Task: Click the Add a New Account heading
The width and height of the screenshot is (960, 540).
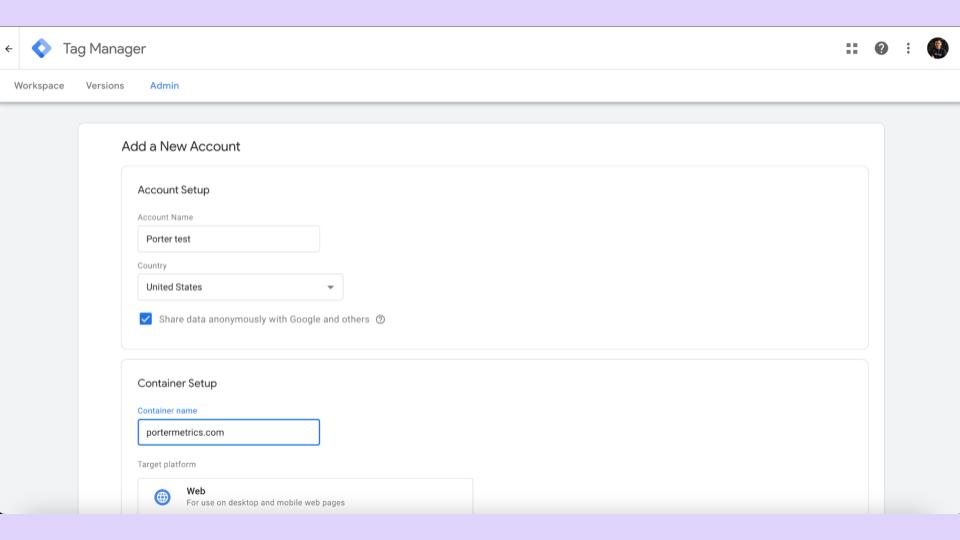Action: pos(181,146)
